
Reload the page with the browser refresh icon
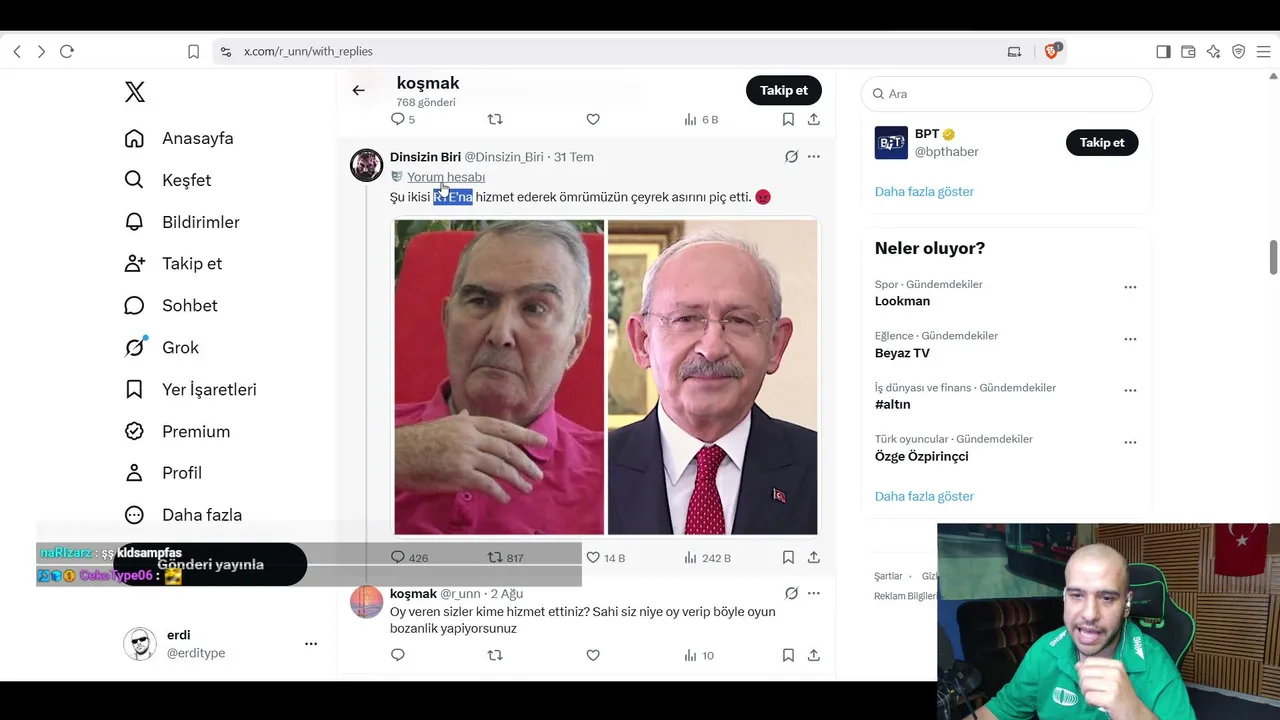click(67, 51)
